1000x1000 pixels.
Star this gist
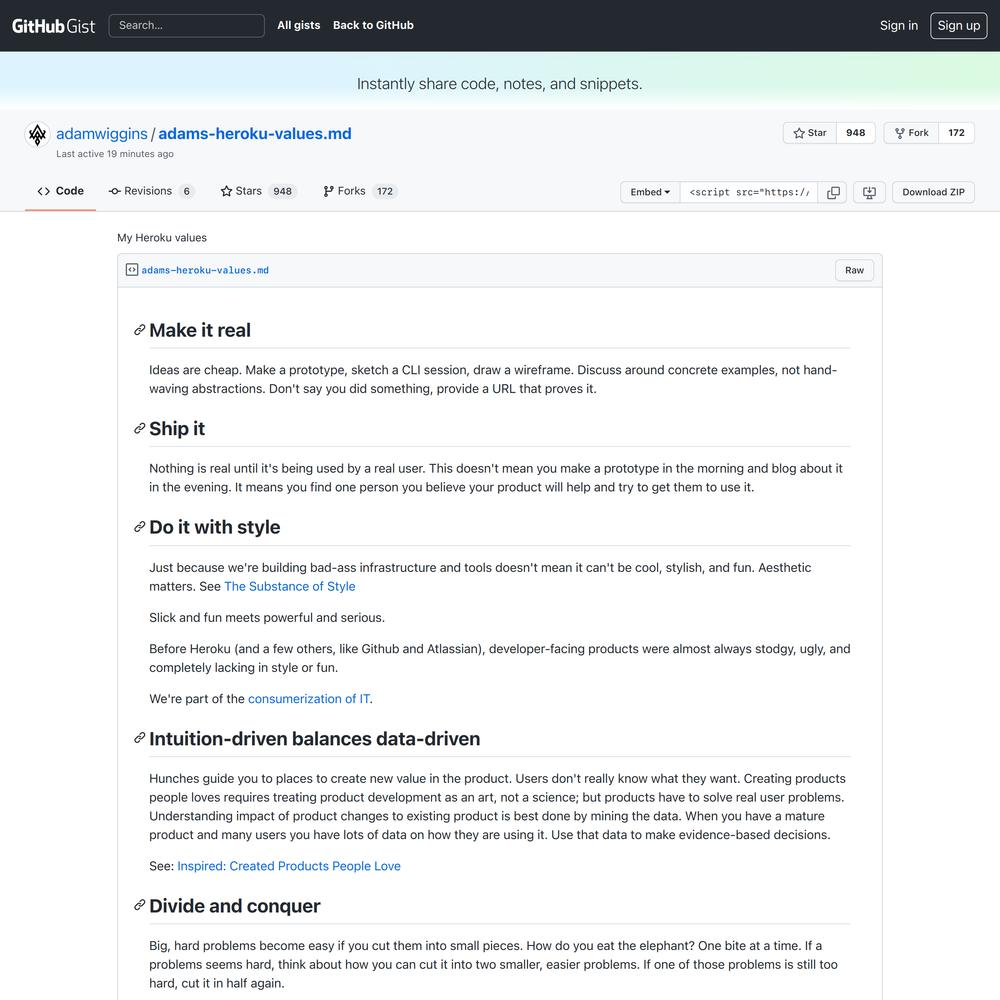tap(810, 133)
